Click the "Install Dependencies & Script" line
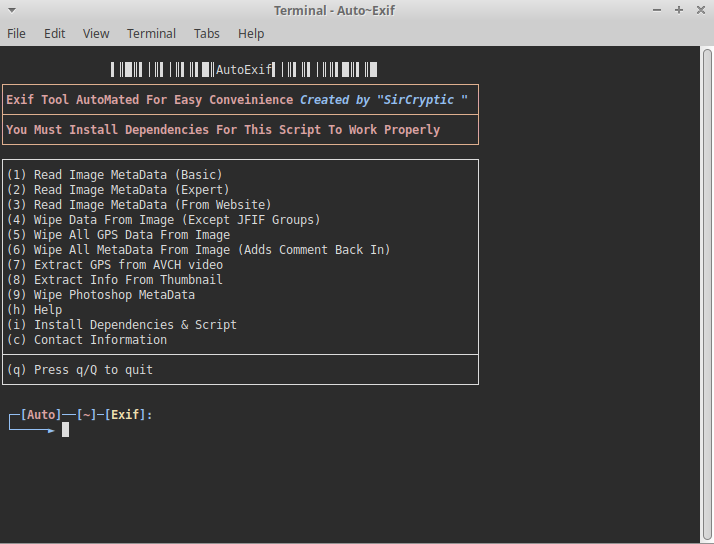The height and width of the screenshot is (544, 714). pyautogui.click(x=121, y=325)
